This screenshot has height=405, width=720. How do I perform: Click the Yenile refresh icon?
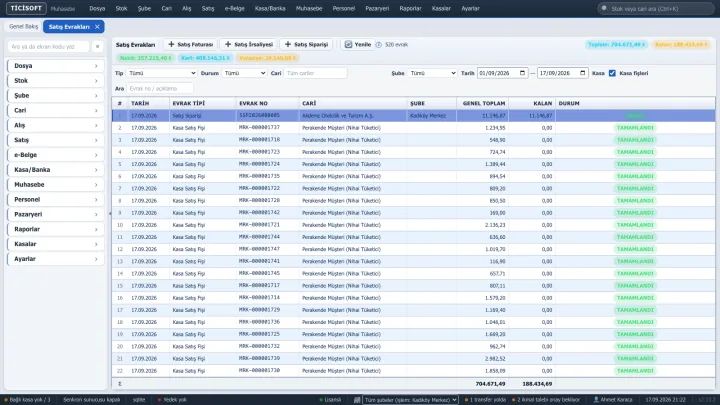click(348, 45)
